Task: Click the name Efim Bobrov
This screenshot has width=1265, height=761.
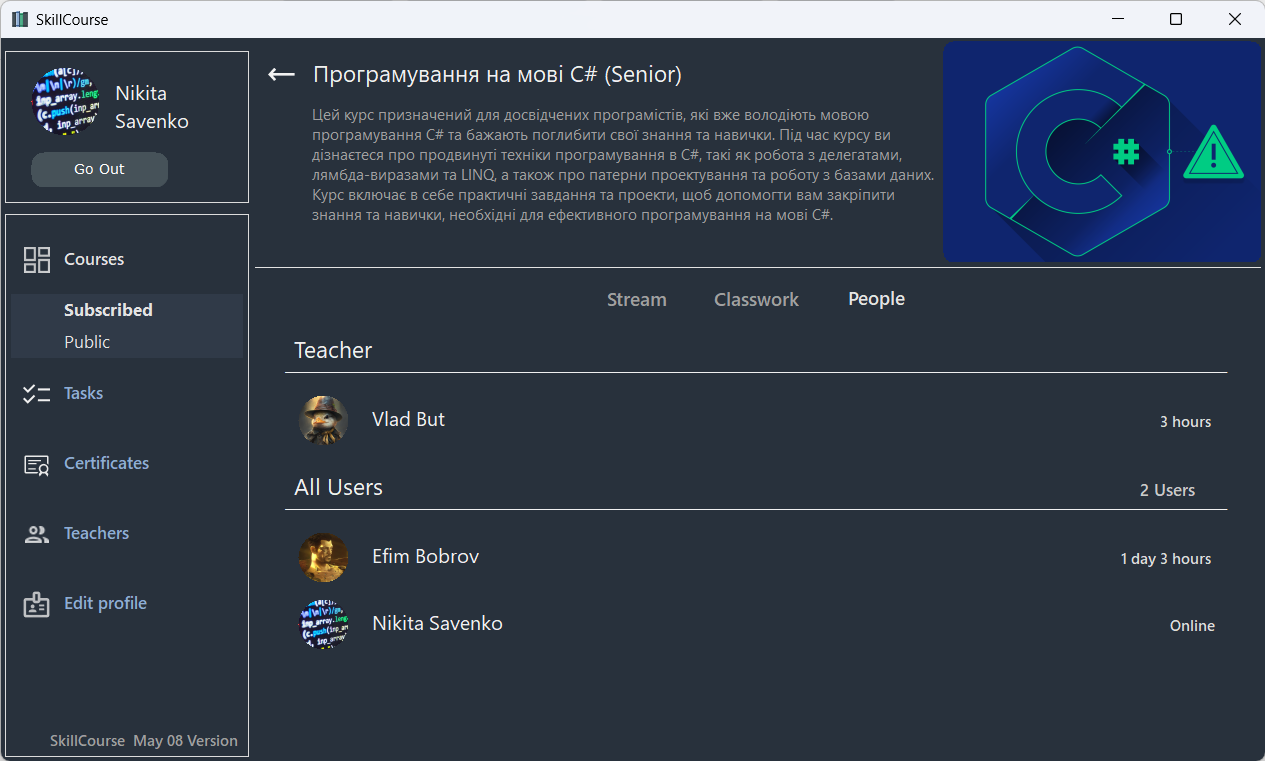Action: click(426, 557)
